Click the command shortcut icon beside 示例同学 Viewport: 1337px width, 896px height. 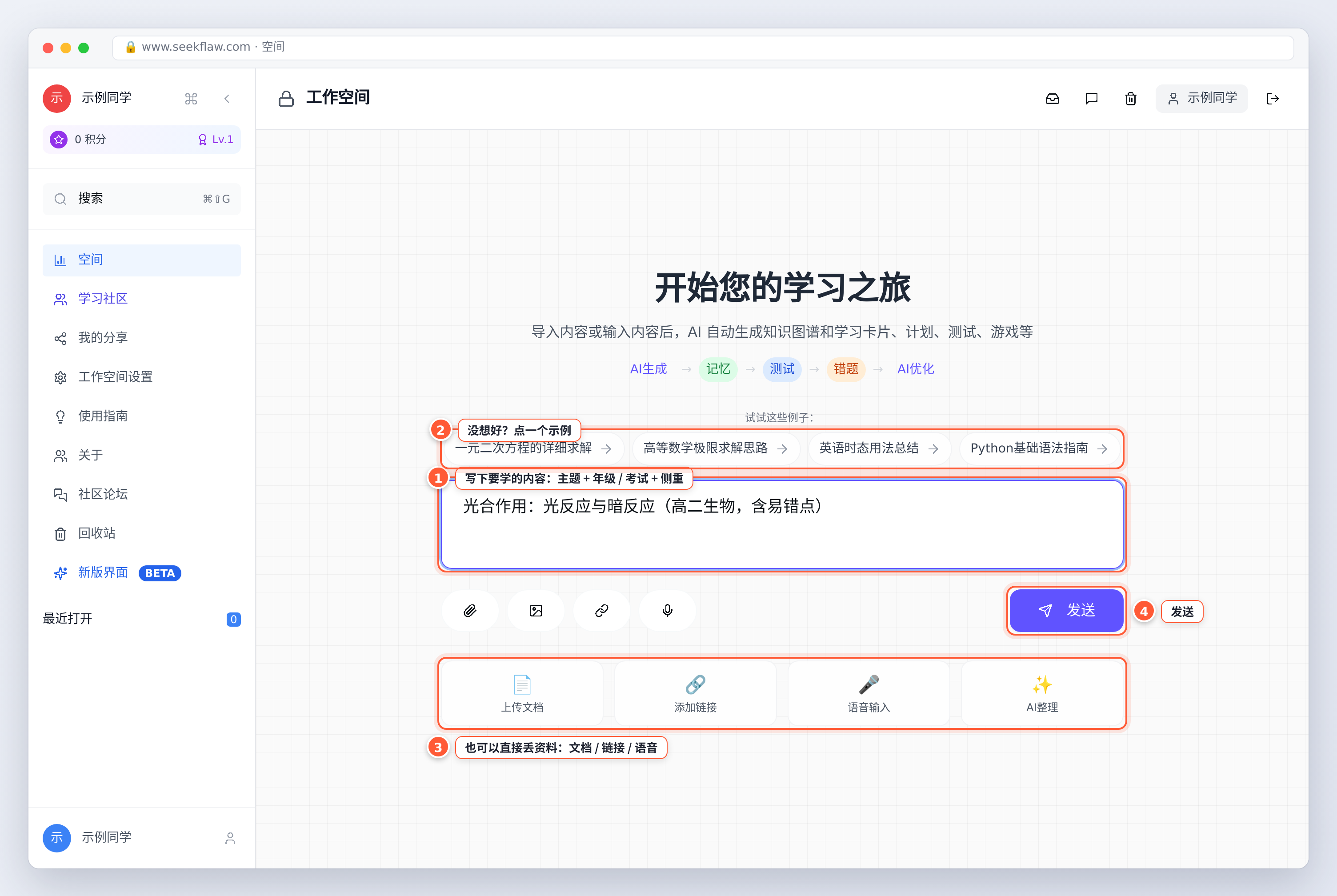click(x=191, y=99)
